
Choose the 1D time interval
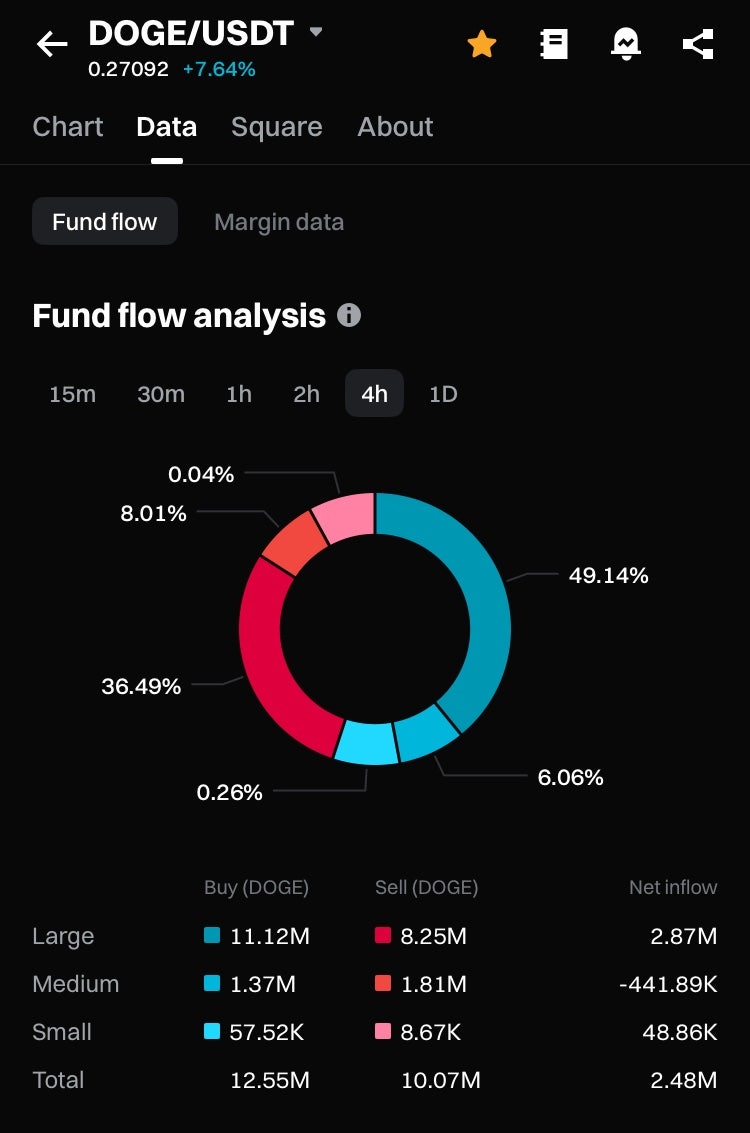click(x=443, y=394)
